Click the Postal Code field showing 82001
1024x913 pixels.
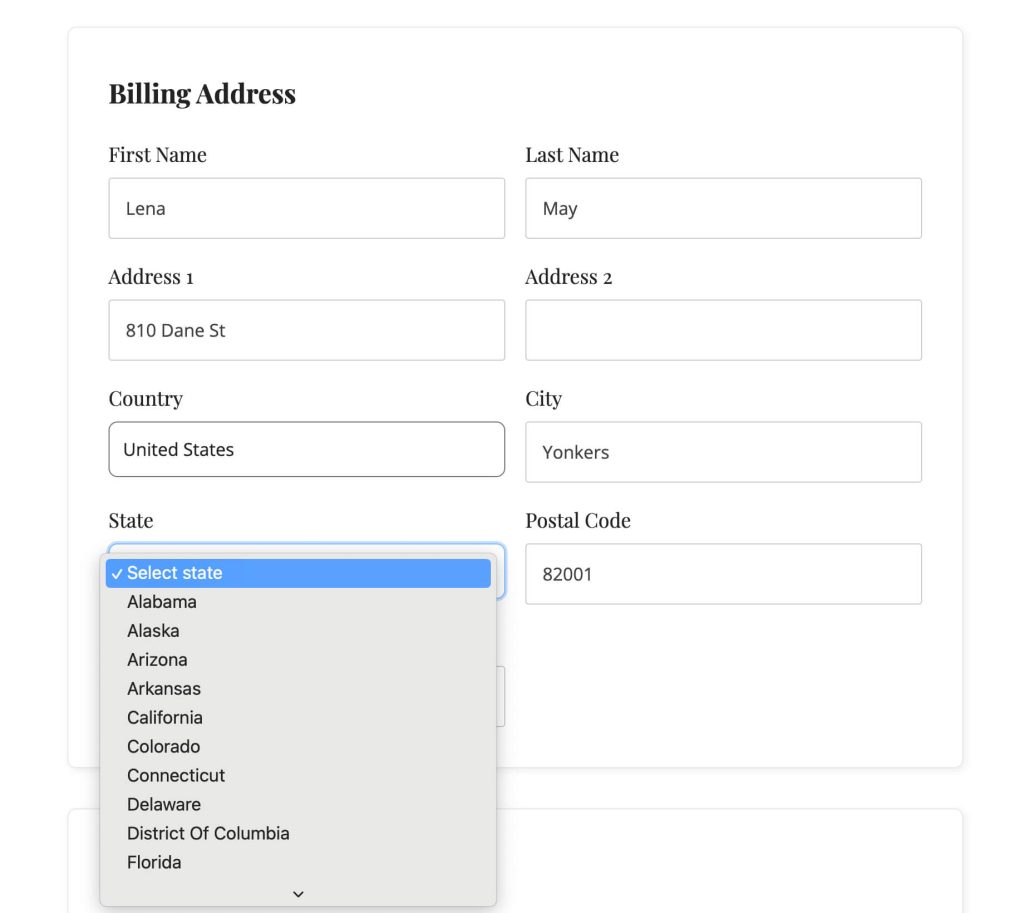[723, 573]
